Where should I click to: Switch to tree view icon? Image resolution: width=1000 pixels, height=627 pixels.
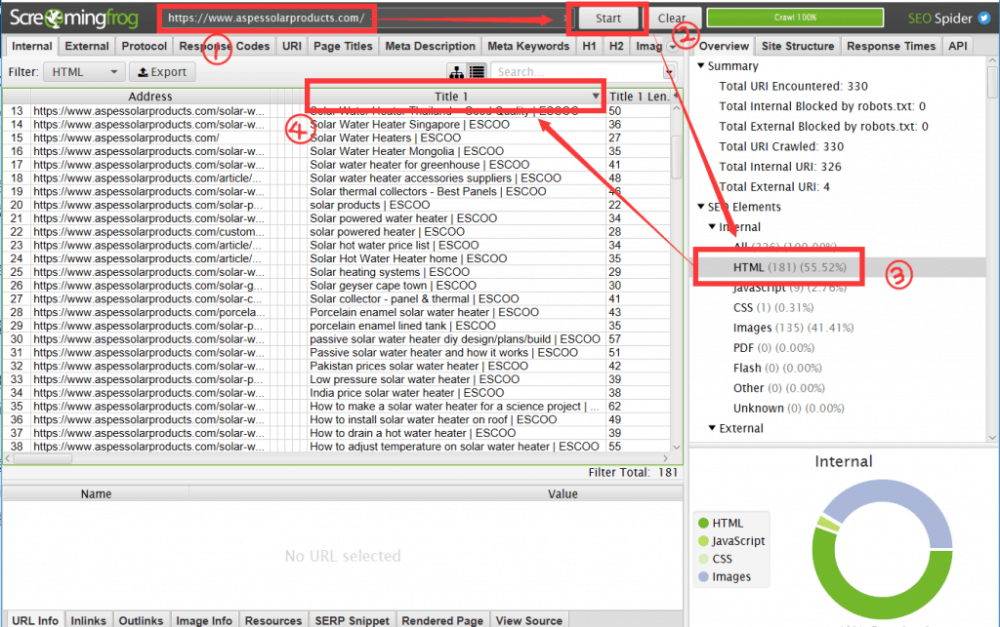click(x=456, y=72)
